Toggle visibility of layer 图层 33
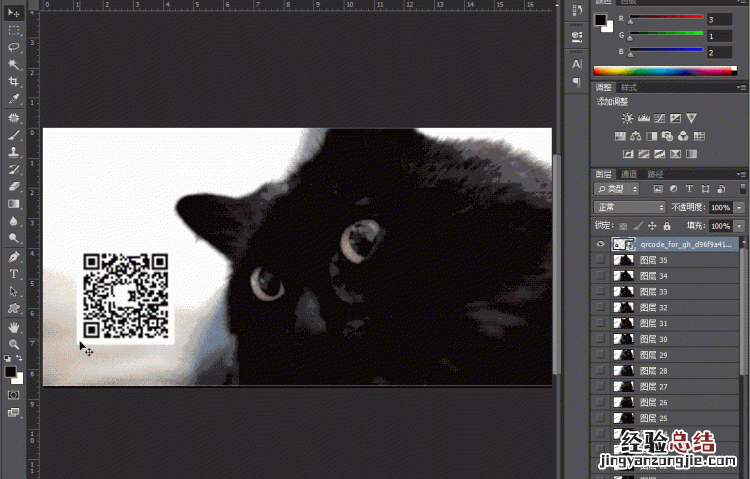Screen dimensions: 750x479 pos(600,292)
